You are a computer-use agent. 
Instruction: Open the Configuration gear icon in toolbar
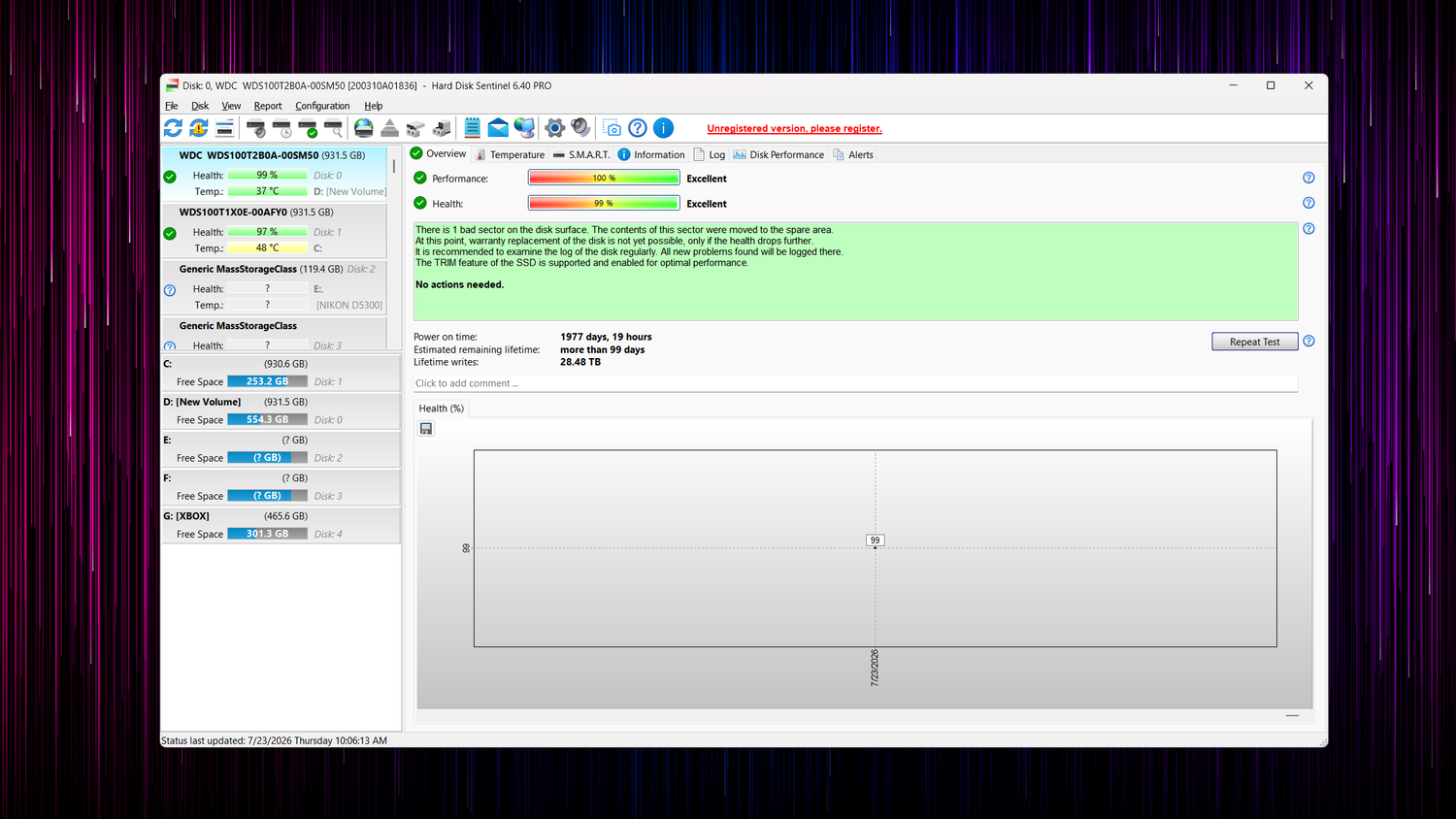(x=555, y=128)
